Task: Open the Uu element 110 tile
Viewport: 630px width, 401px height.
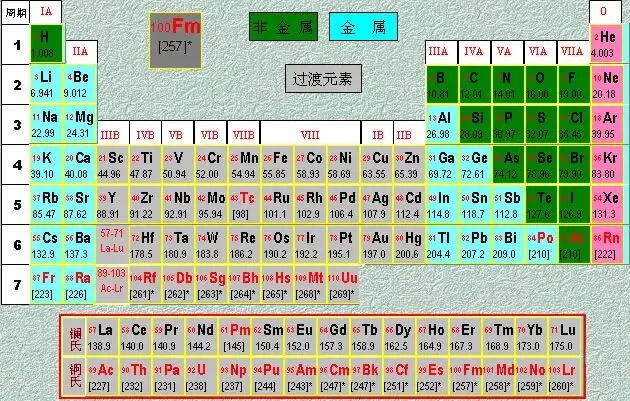Action: click(344, 284)
